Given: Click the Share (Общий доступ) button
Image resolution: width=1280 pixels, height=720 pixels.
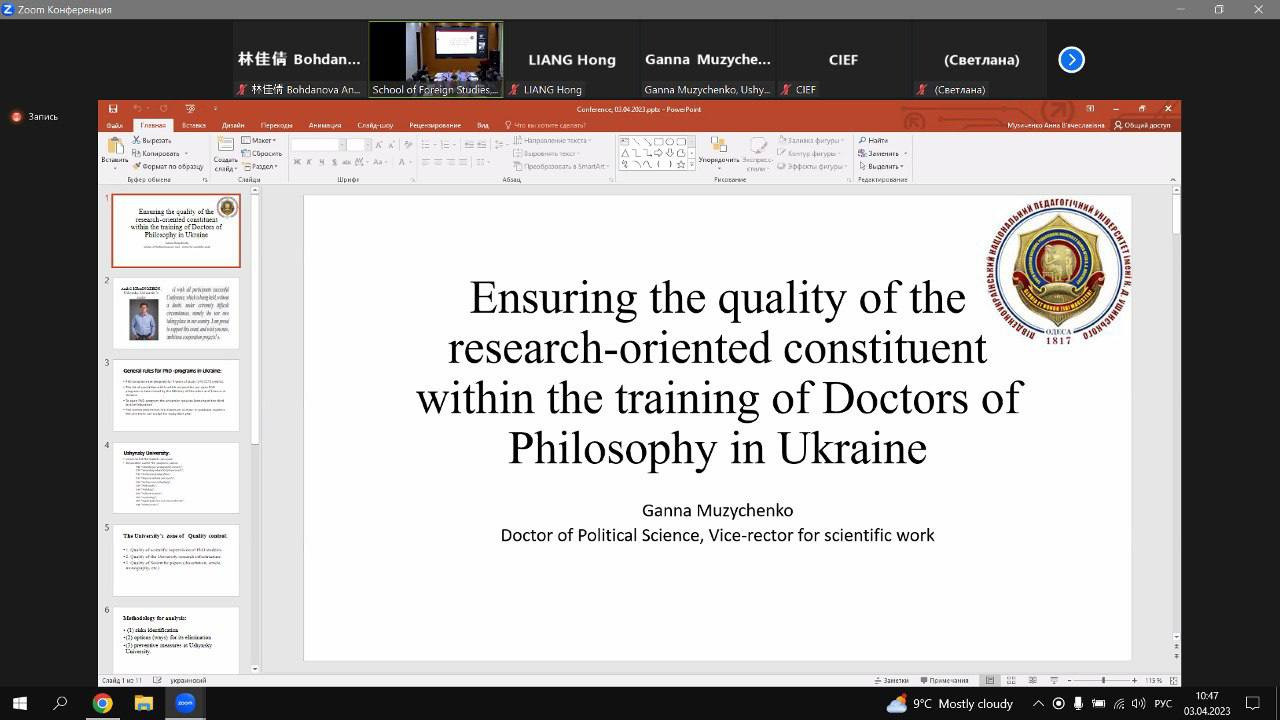Looking at the screenshot, I should (x=1142, y=125).
